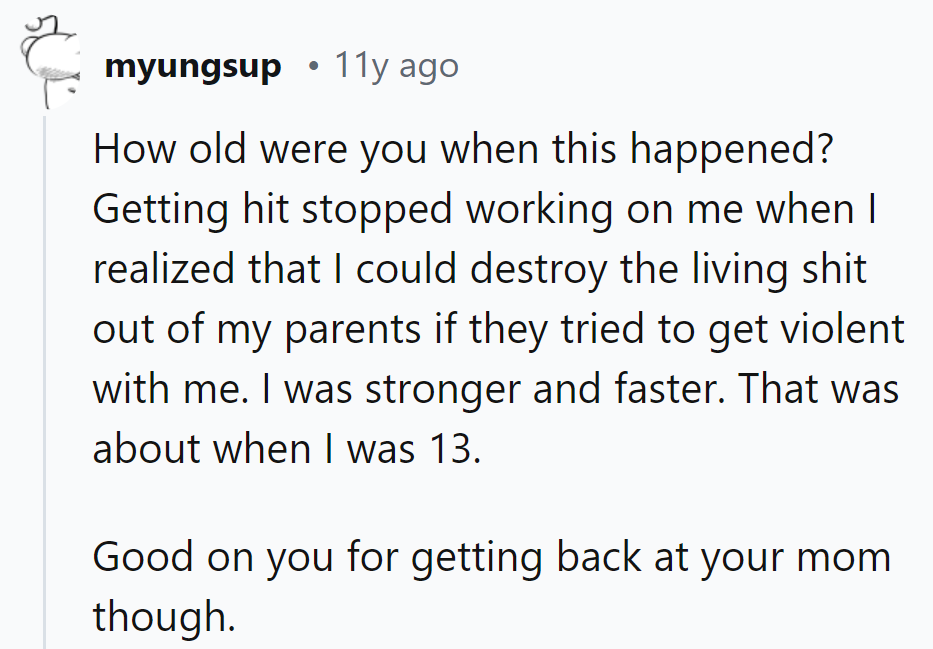Click the "11y ago" comment timestamp
This screenshot has height=649, width=933.
click(x=397, y=67)
